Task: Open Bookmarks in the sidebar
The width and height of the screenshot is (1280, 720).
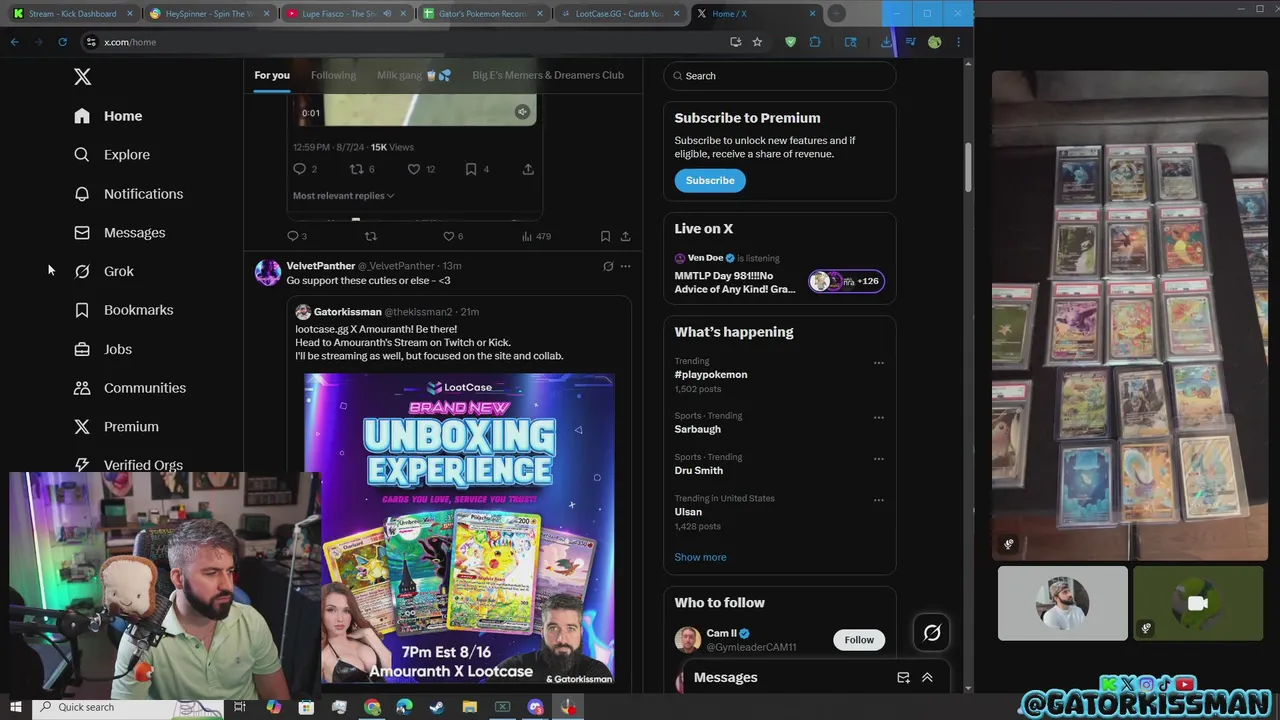Action: click(123, 310)
